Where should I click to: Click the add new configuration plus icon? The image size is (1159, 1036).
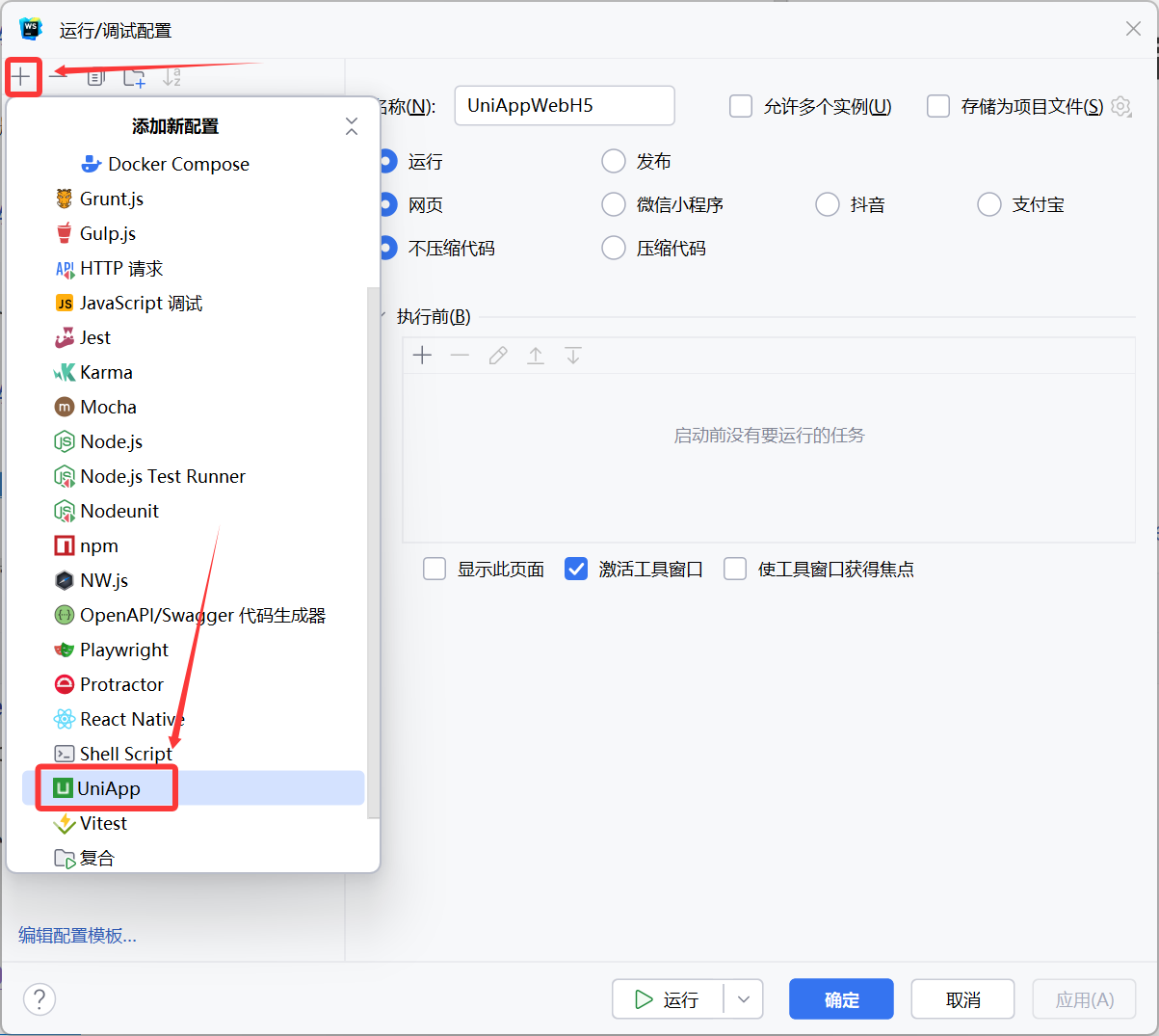pyautogui.click(x=21, y=76)
